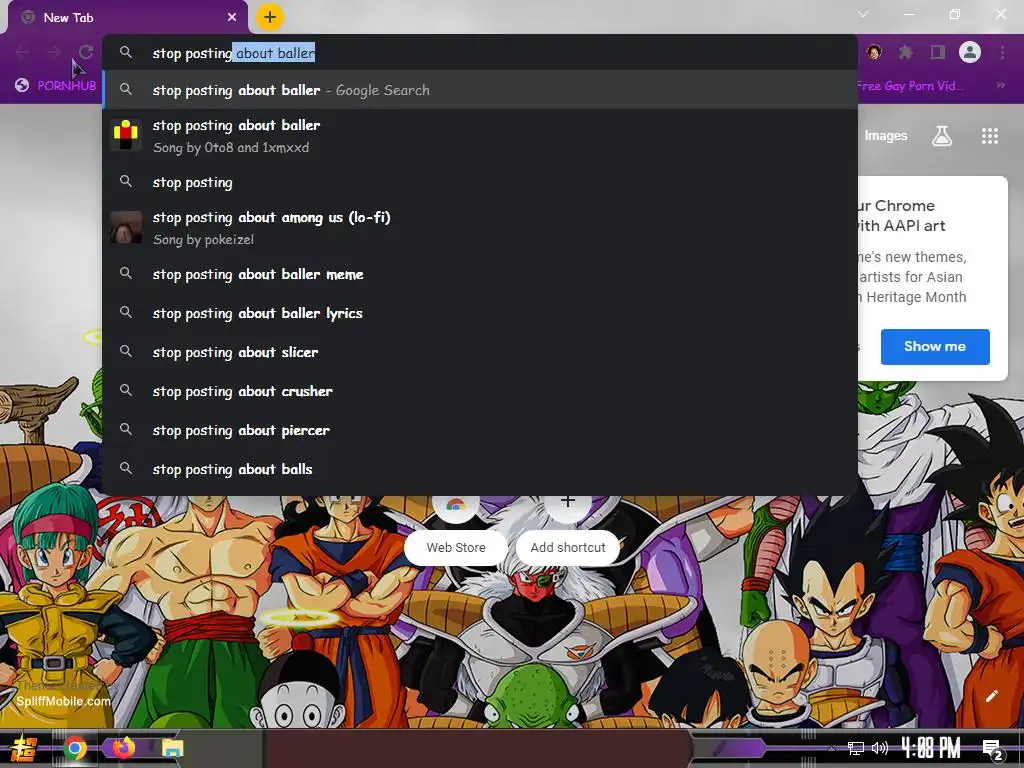1024x768 pixels.
Task: Select 'stop posting about baller meme' suggestion
Action: tap(480, 274)
